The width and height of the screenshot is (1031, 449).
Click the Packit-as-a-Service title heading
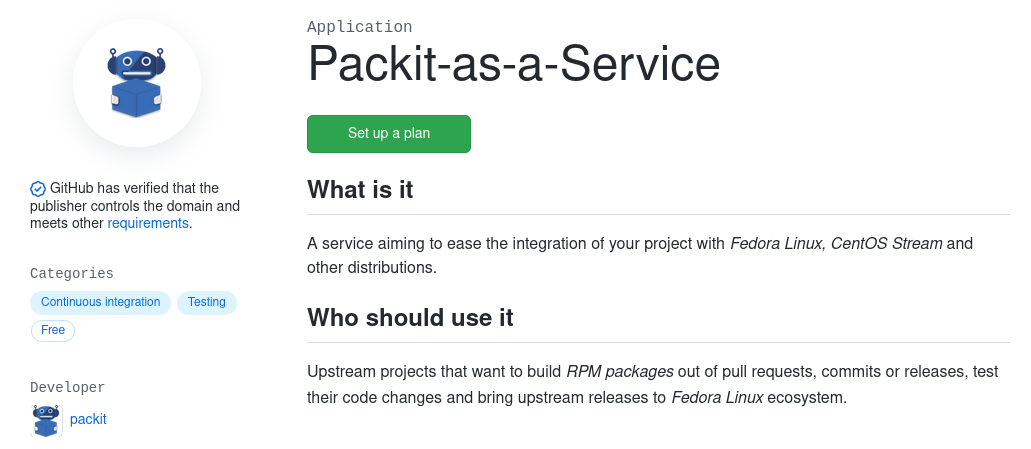tap(513, 64)
